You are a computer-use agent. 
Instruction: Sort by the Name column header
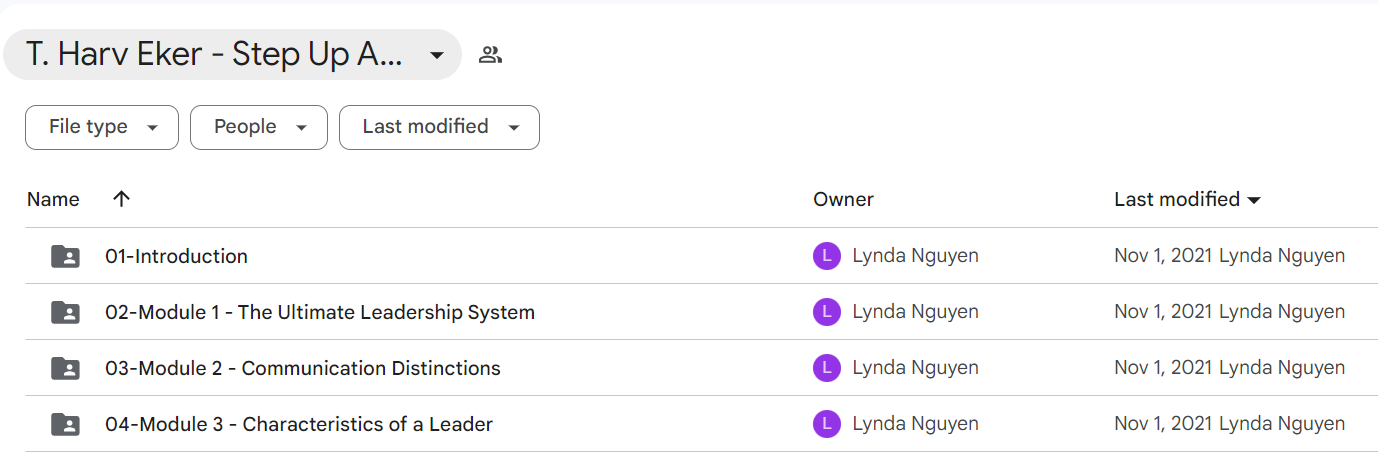click(53, 199)
